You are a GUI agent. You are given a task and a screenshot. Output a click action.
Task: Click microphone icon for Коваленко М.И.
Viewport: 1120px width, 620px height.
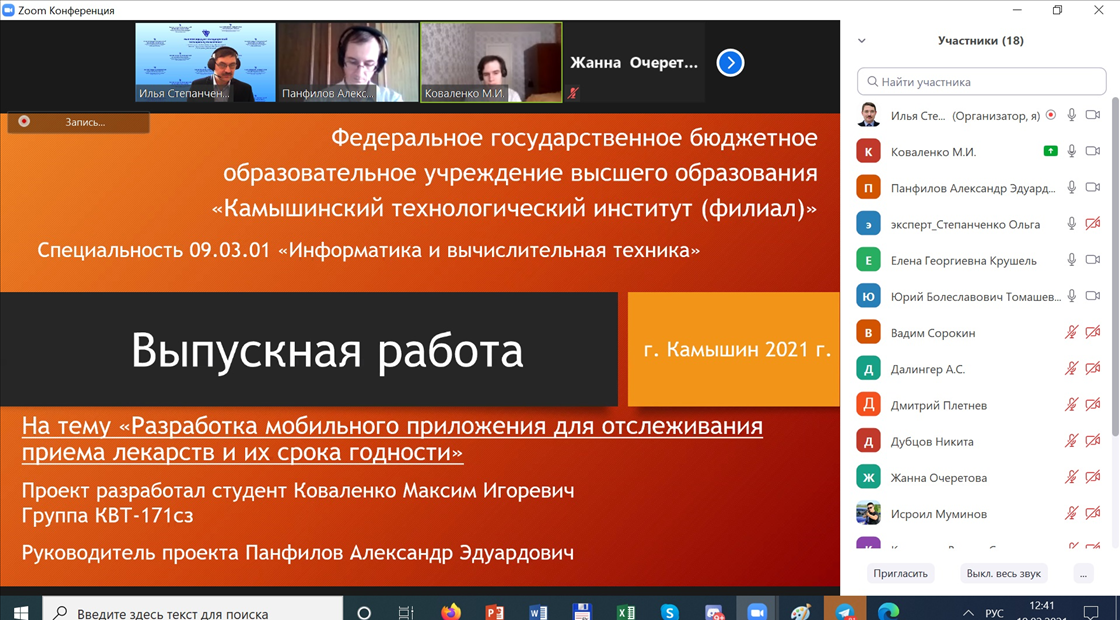point(1071,152)
